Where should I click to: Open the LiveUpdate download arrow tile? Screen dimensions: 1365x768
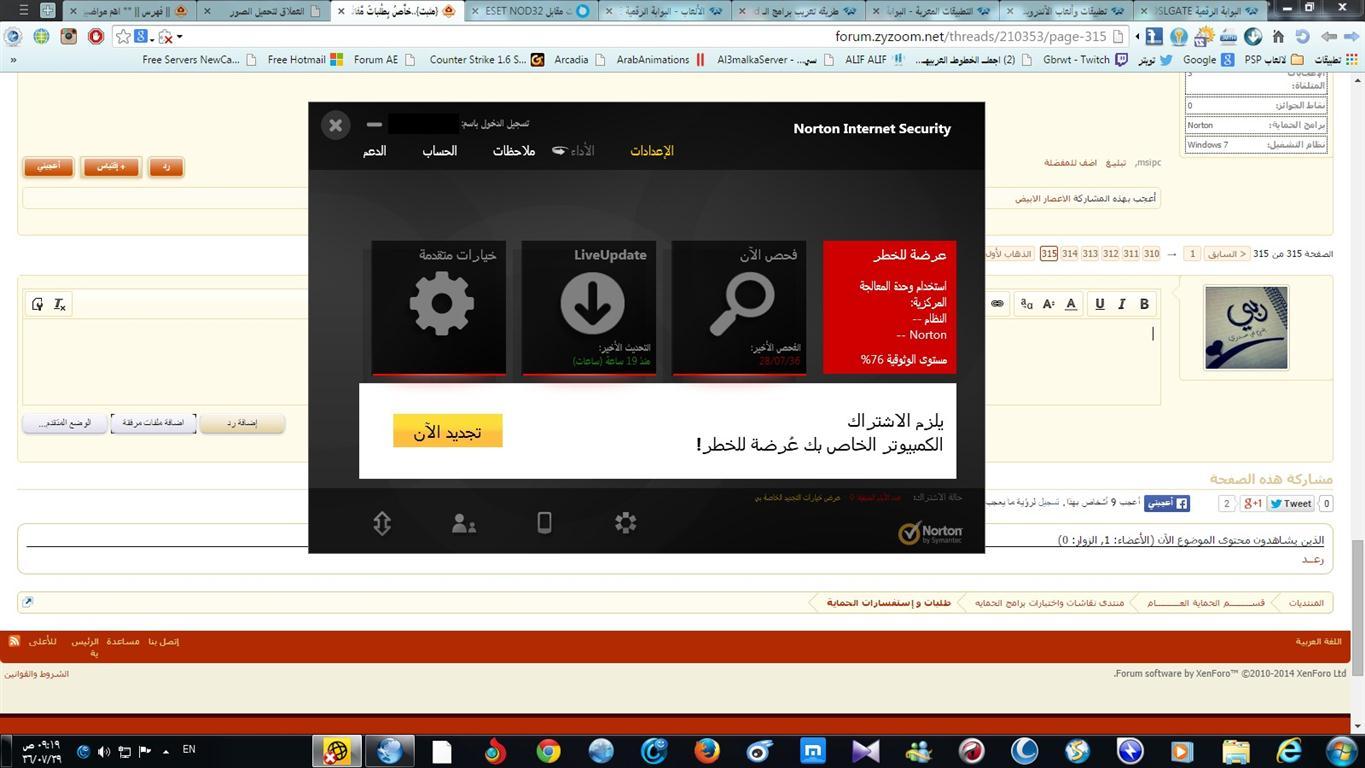[x=589, y=308]
